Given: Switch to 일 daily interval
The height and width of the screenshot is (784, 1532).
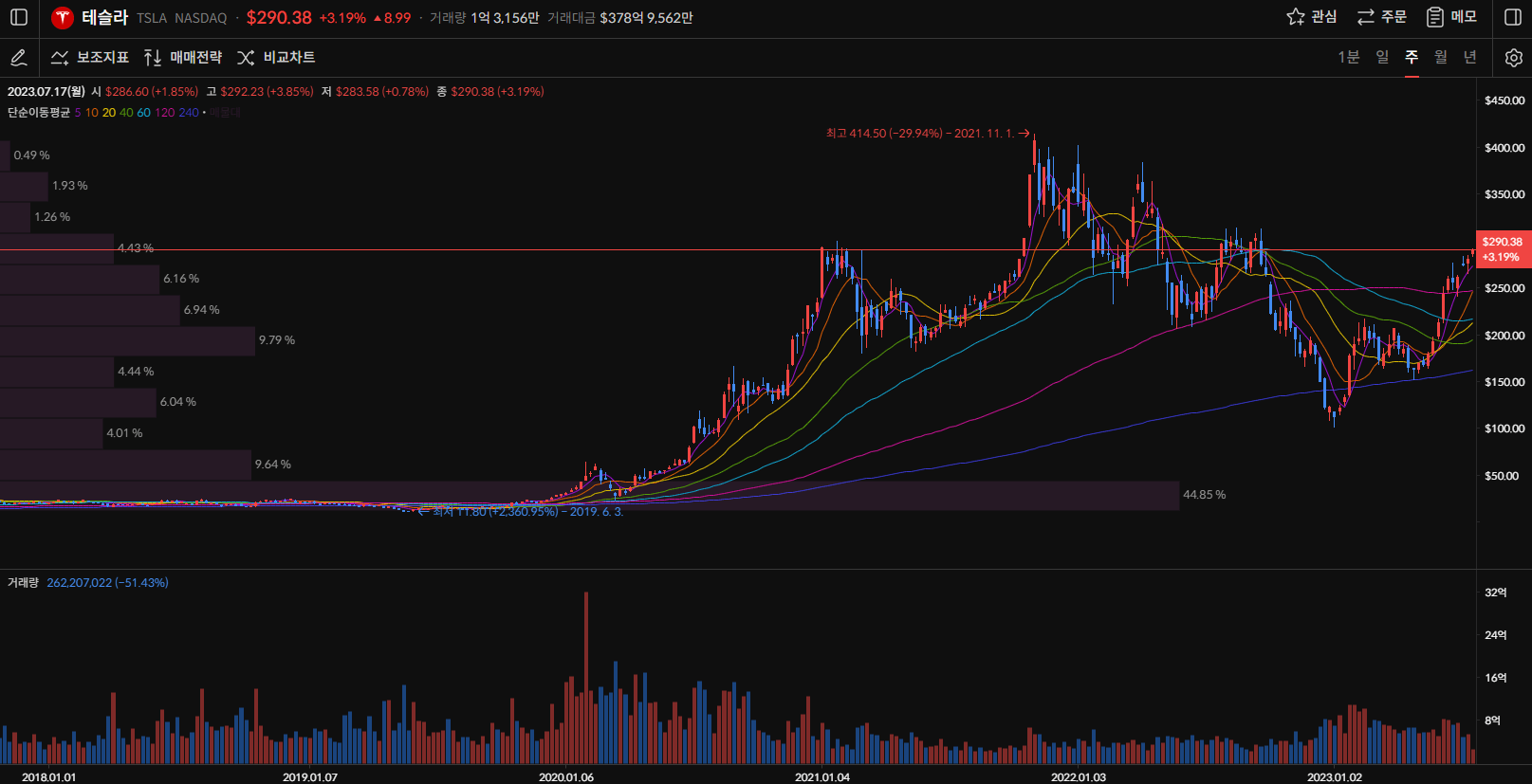Looking at the screenshot, I should click(1382, 58).
